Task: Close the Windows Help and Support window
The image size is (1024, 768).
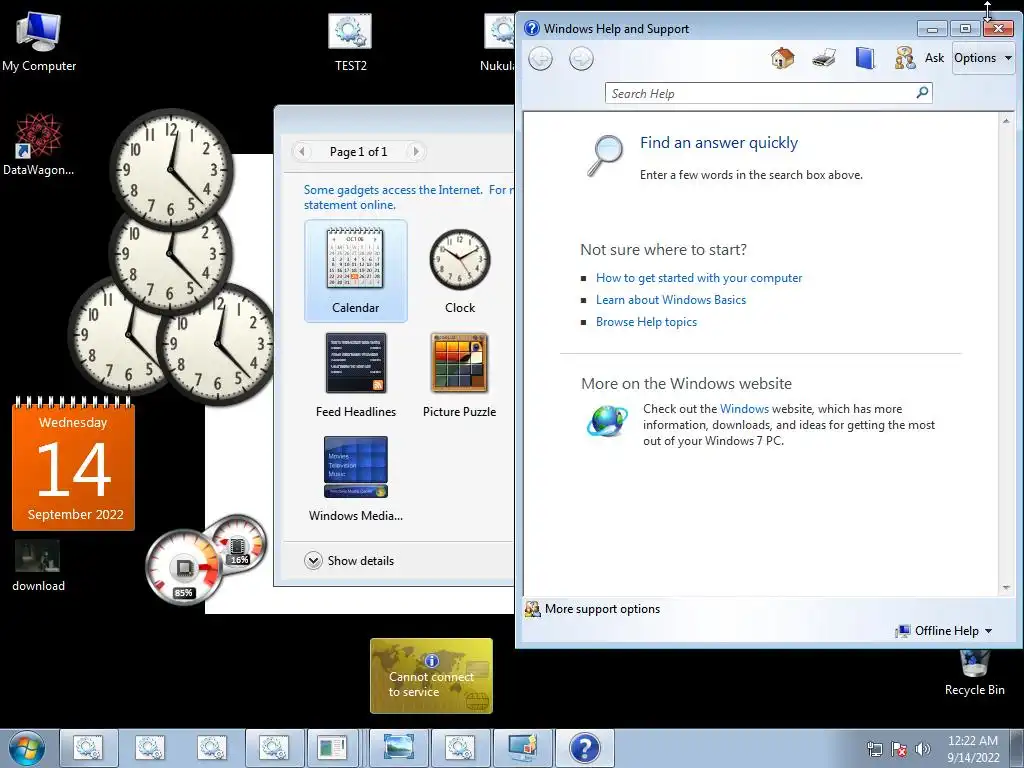Action: 998,29
